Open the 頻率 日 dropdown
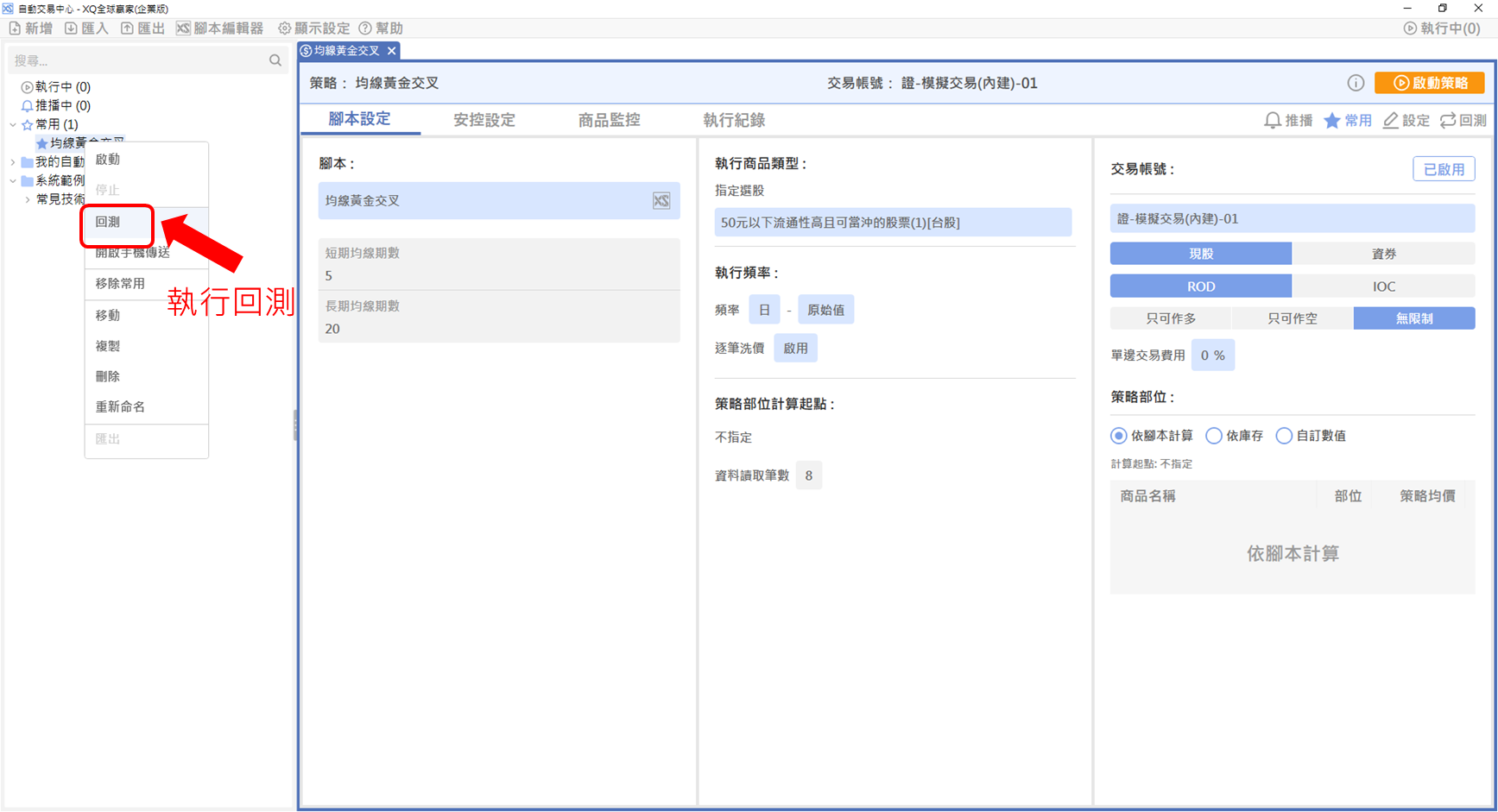This screenshot has width=1498, height=812. click(764, 310)
